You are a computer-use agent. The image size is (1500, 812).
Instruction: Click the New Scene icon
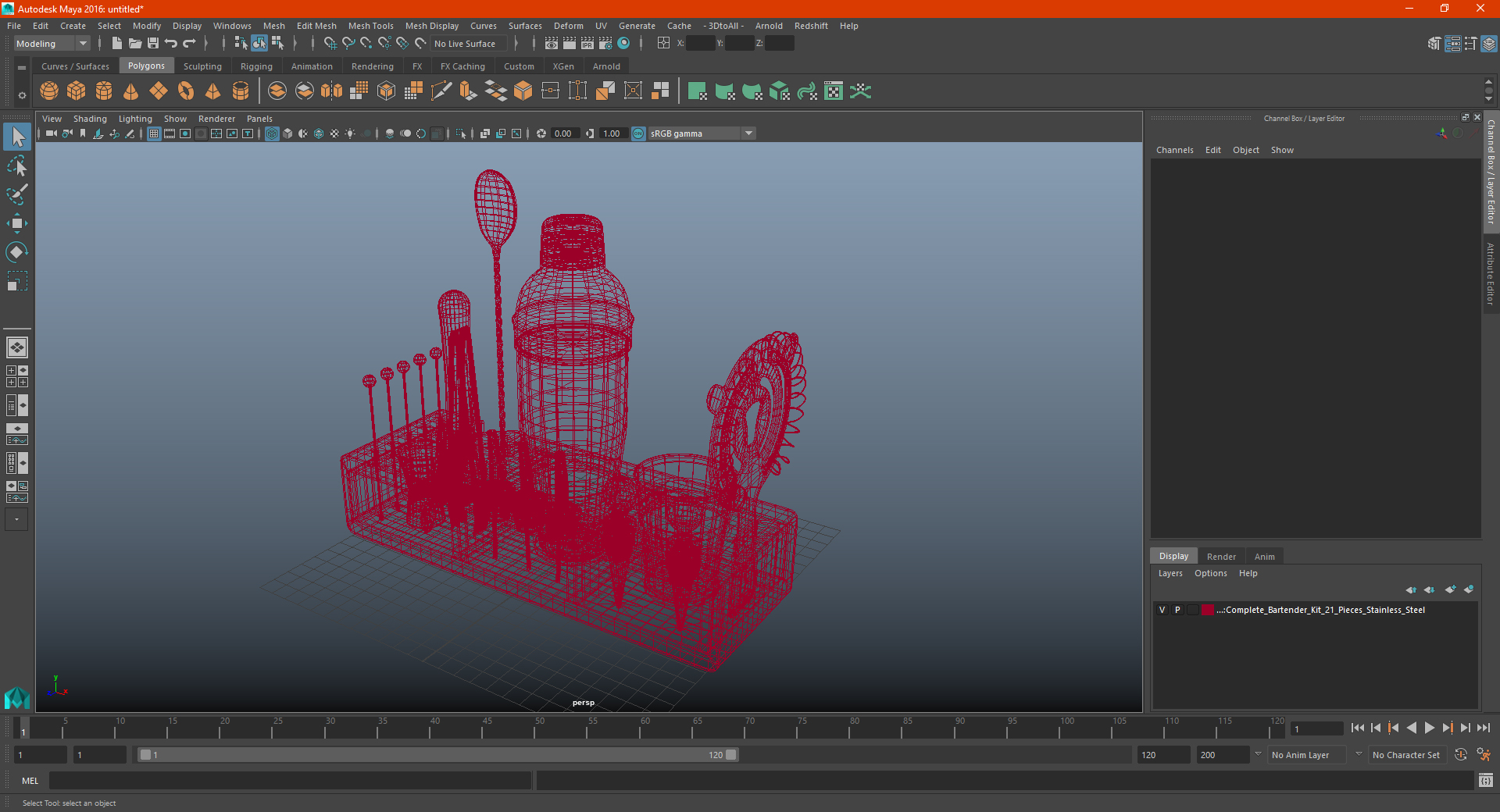(117, 44)
